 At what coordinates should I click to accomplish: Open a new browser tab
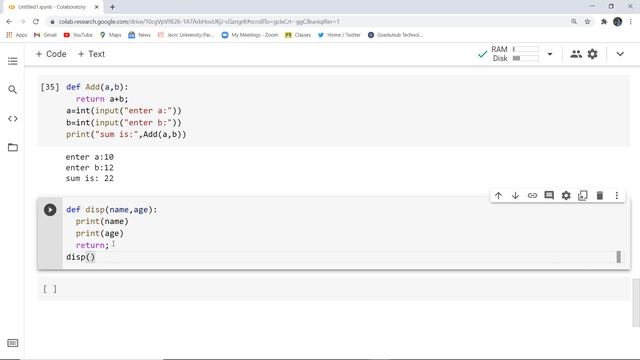[x=112, y=7]
